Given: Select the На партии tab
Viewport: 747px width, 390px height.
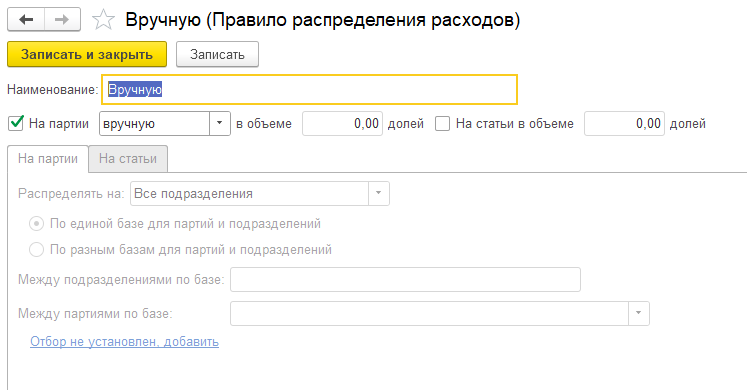Looking at the screenshot, I should click(x=48, y=159).
